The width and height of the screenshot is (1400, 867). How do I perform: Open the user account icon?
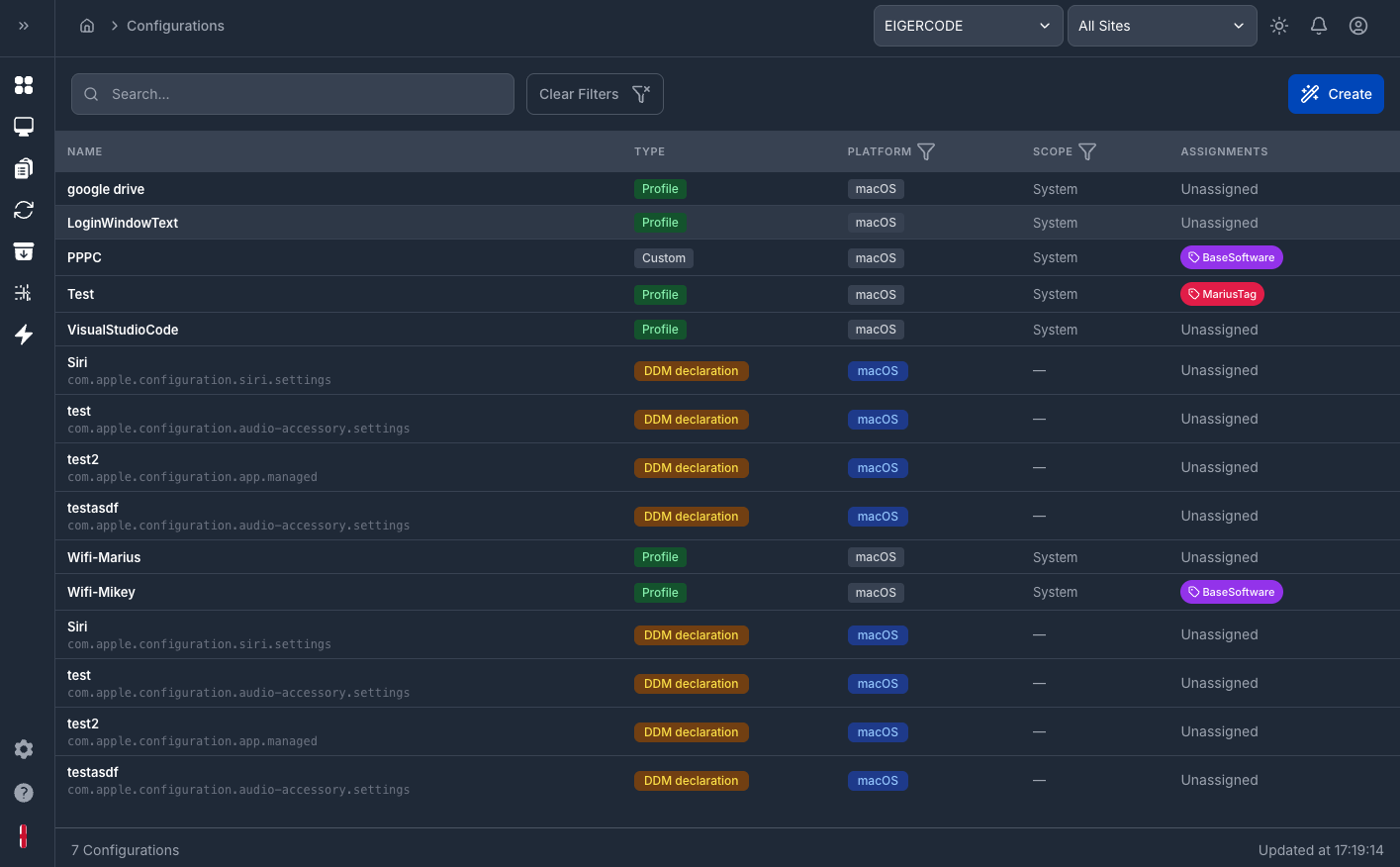point(1358,26)
